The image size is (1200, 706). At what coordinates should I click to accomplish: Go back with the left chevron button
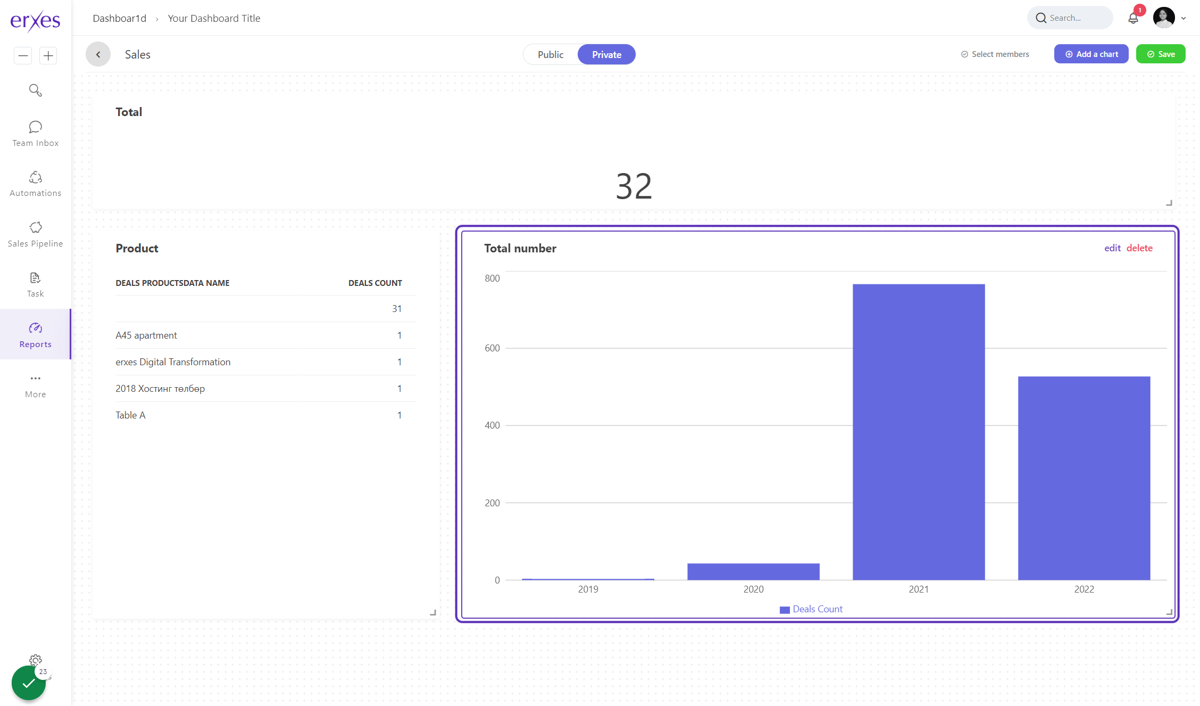(x=98, y=54)
